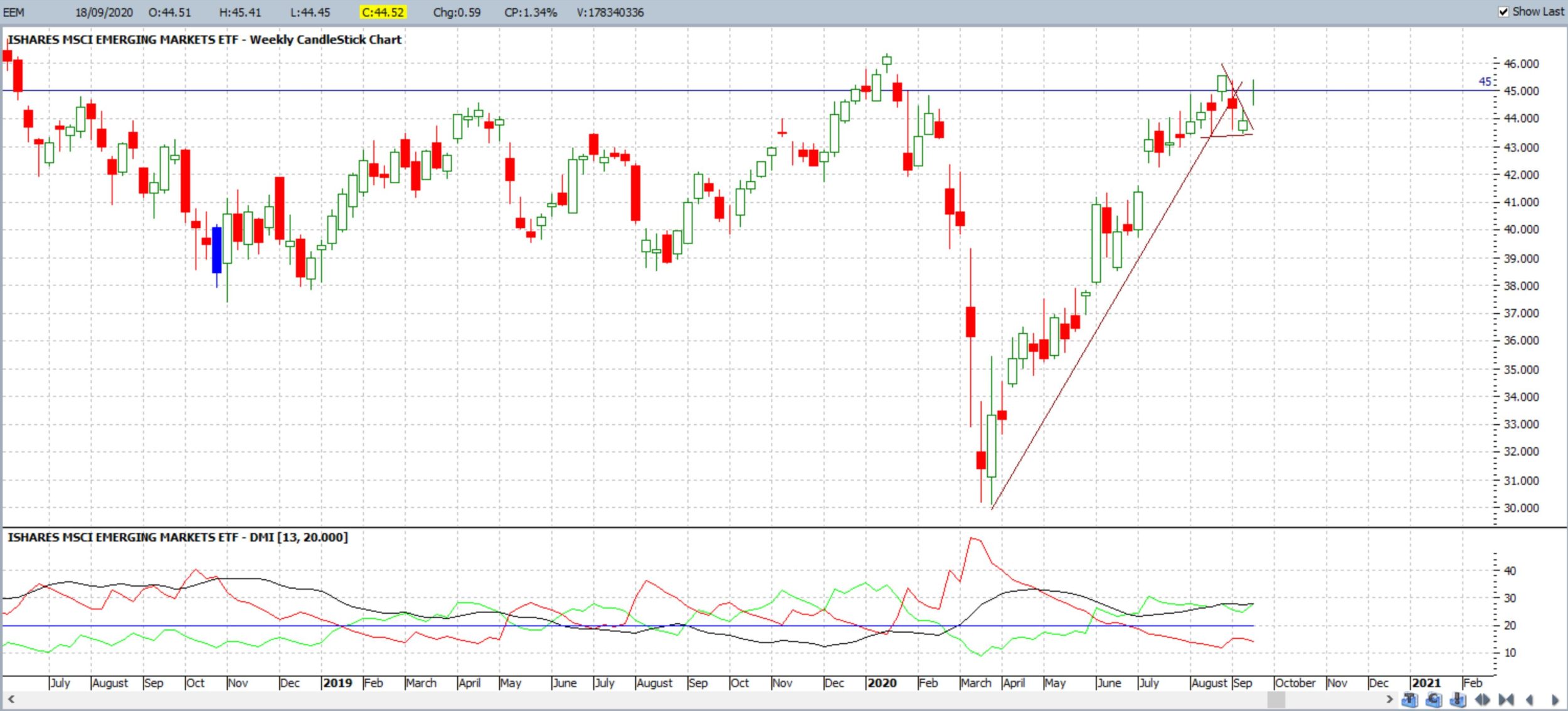Click the compress-chart icon with inward-pointing arrows

tap(1506, 699)
